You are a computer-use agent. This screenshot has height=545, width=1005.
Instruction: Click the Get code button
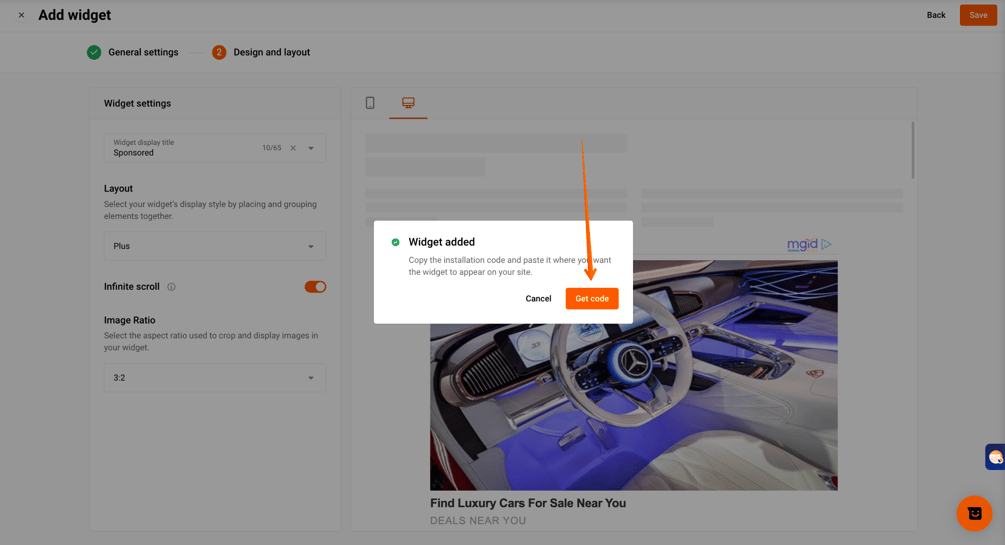592,299
